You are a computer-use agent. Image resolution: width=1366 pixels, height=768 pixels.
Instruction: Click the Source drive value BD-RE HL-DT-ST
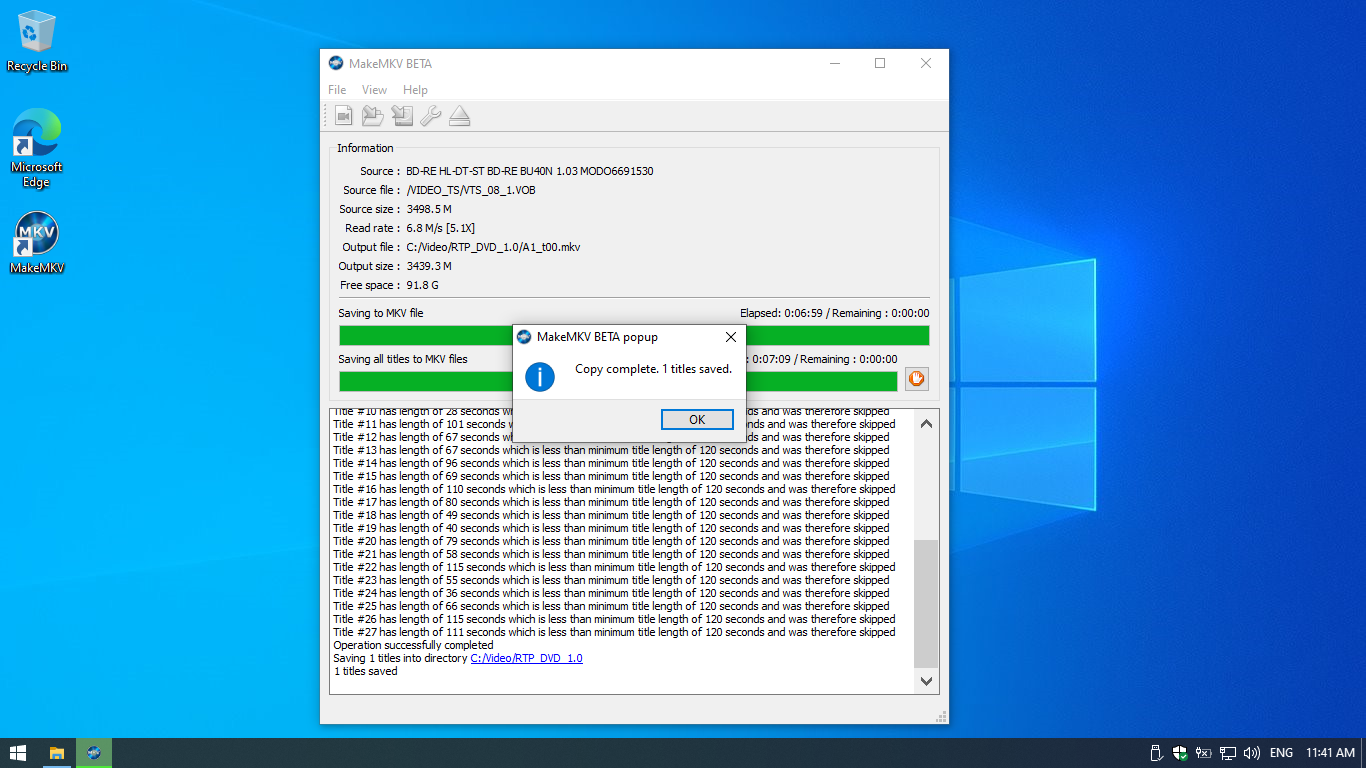[529, 171]
